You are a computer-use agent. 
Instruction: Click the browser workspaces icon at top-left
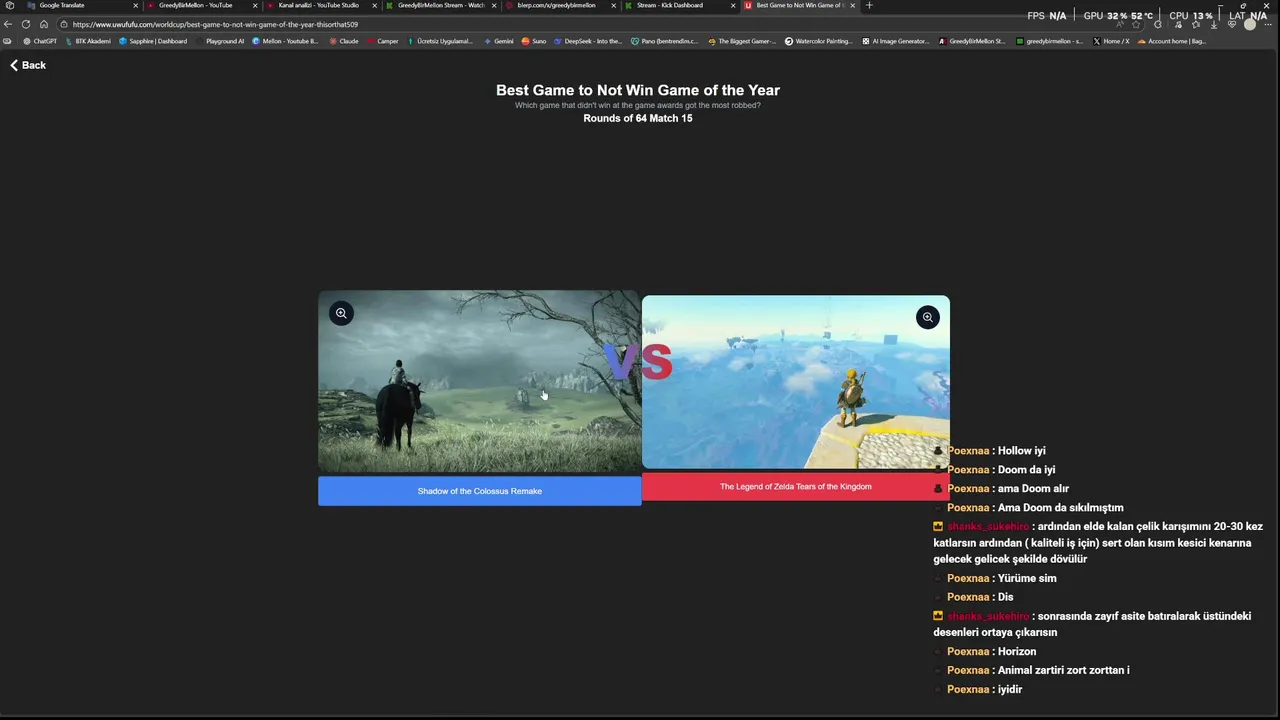pyautogui.click(x=9, y=5)
